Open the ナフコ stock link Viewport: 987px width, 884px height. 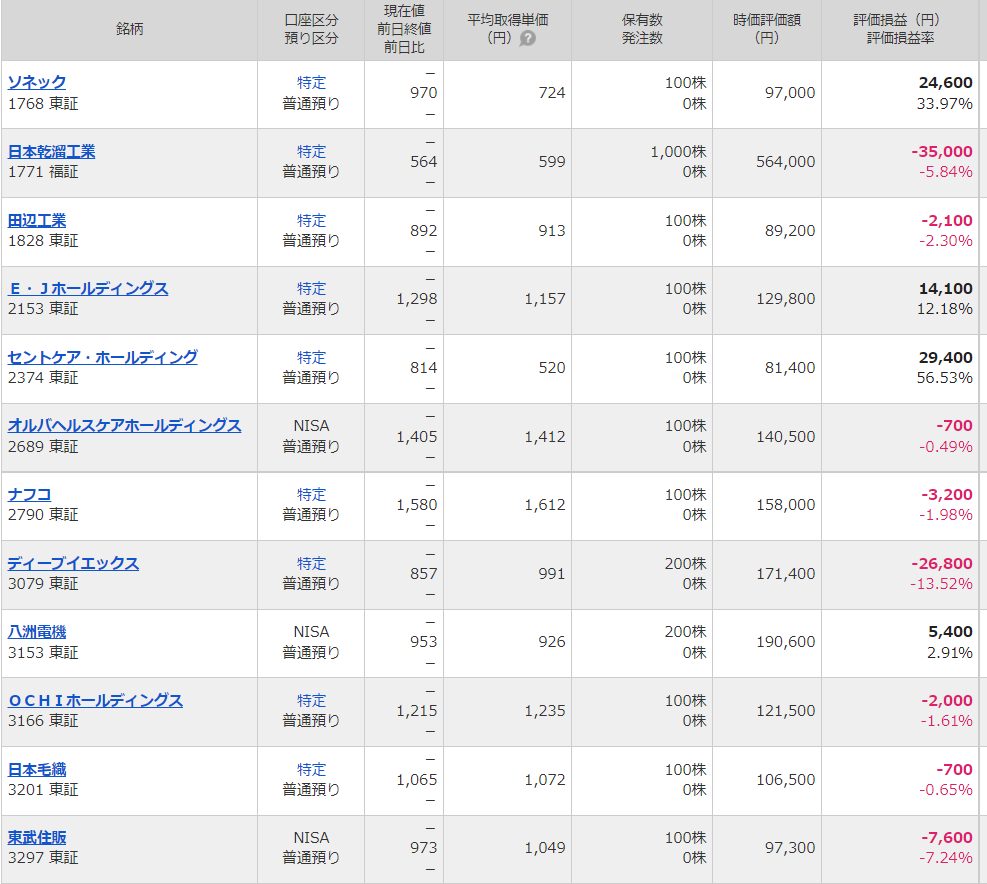click(x=30, y=495)
